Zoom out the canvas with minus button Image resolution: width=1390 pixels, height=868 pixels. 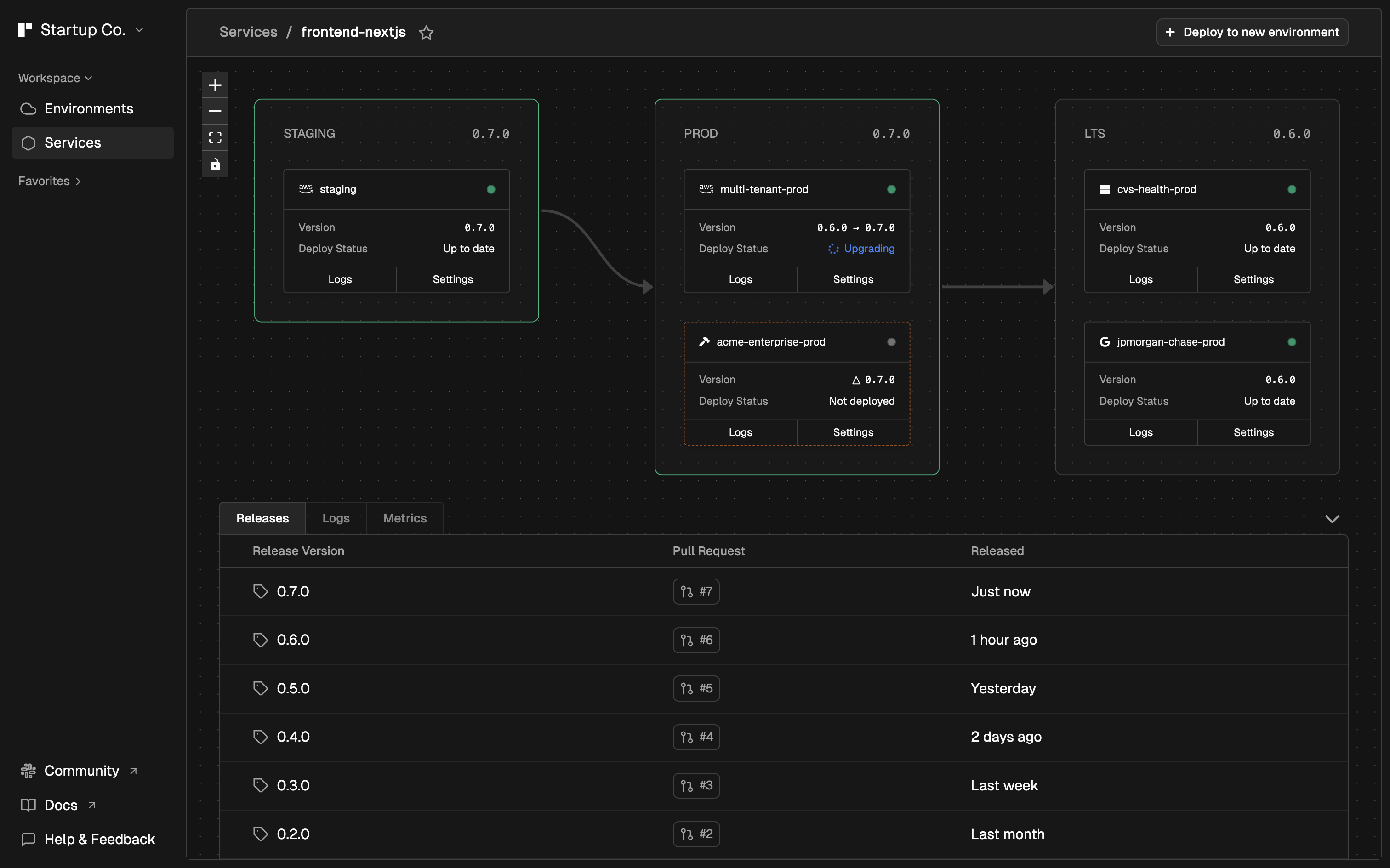[215, 111]
